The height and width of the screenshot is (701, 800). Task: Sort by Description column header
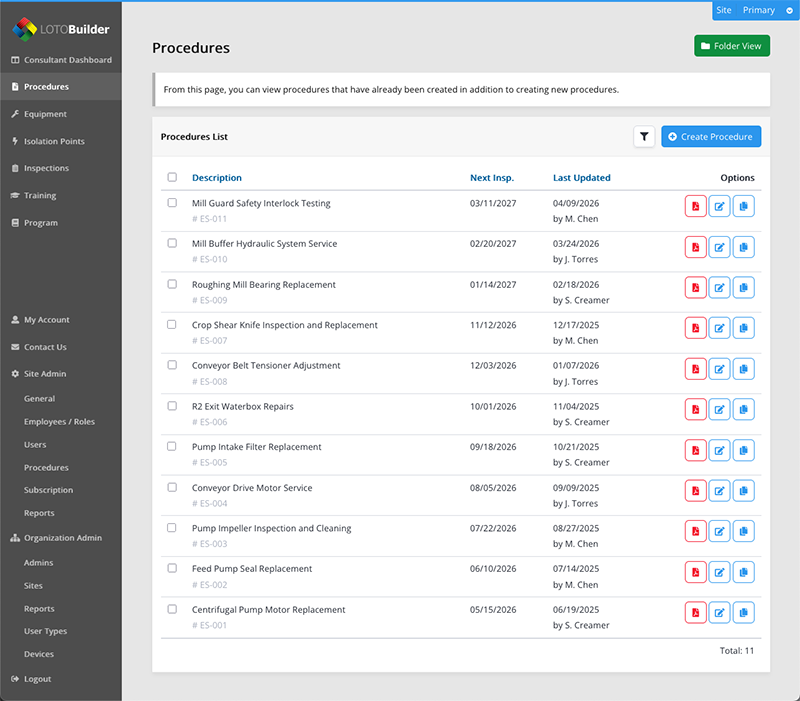pos(217,178)
